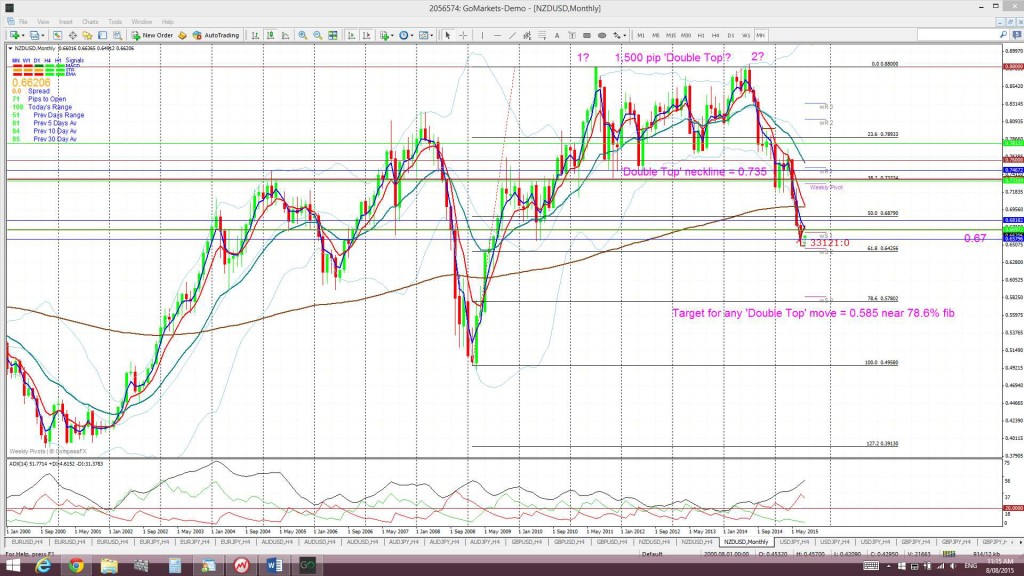Zoom out of the chart with magnifier
This screenshot has width=1024, height=576.
coord(317,35)
